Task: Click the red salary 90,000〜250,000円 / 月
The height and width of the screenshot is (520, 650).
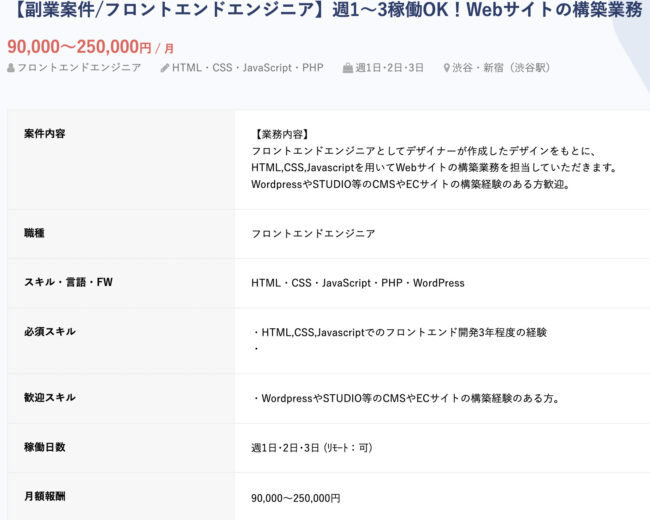Action: click(x=90, y=47)
